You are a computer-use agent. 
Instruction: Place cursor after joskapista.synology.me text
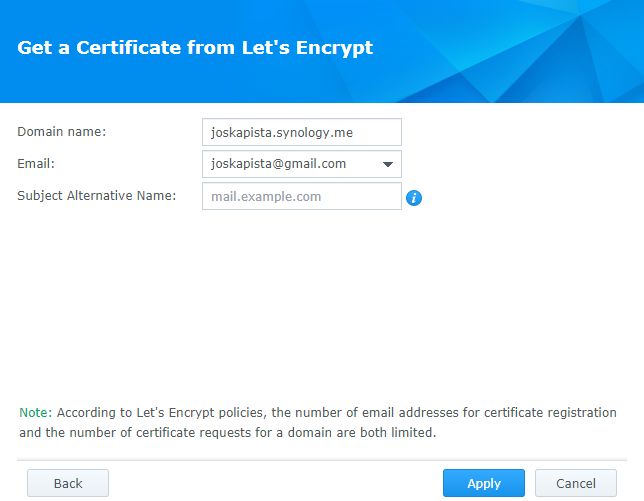tap(355, 133)
